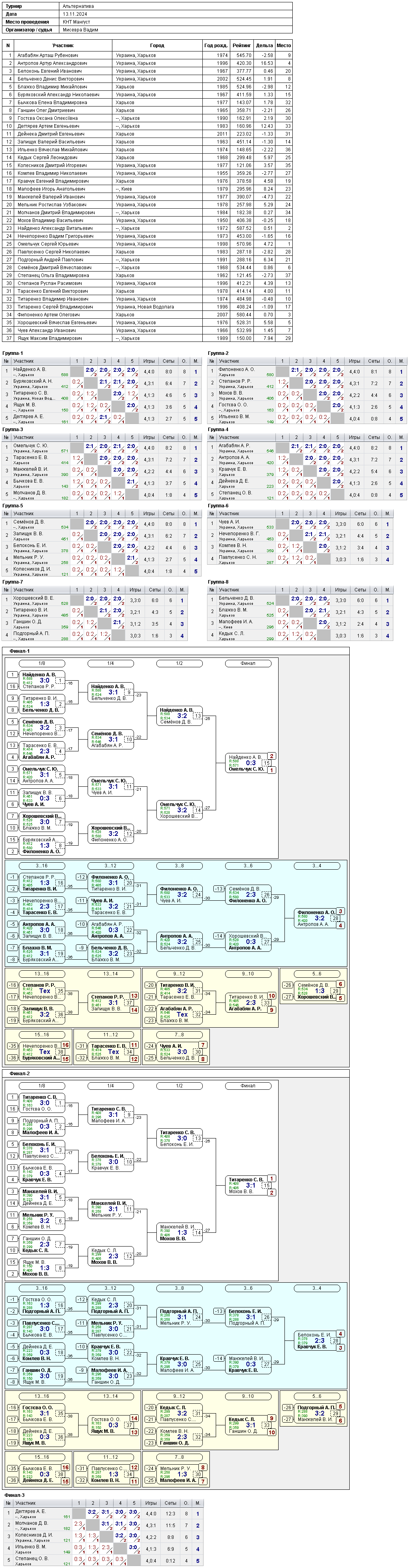This screenshot has height=1568, width=411.
Task: Click the tournament name "Альтернатива"
Action: click(78, 6)
